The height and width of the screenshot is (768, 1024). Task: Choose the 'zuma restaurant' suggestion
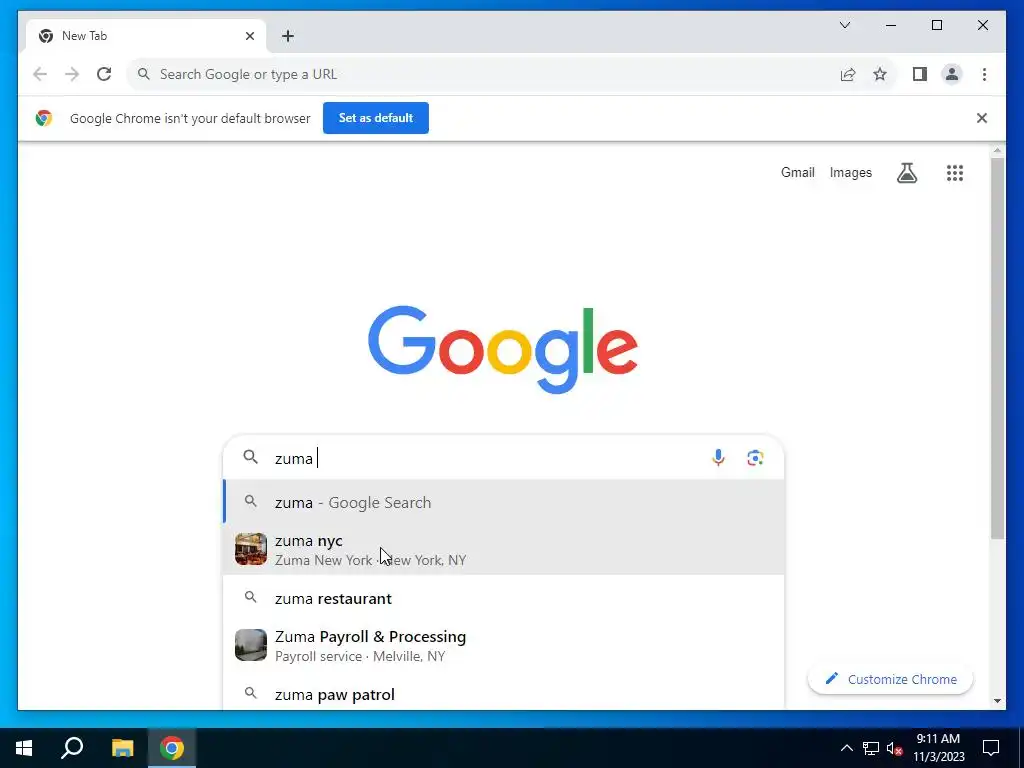[504, 598]
